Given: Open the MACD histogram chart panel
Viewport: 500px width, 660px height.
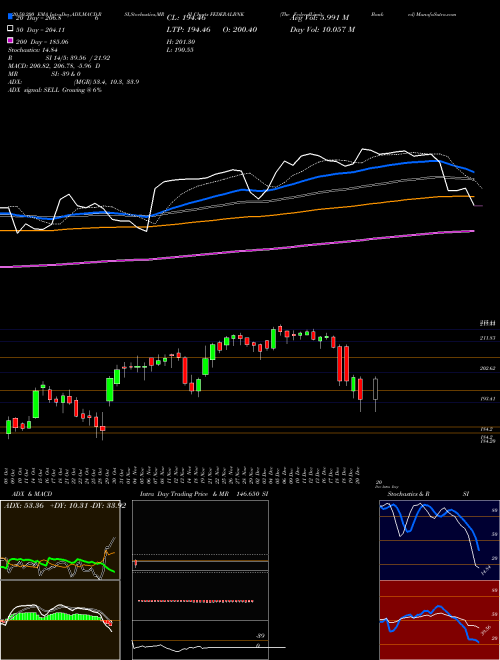Looking at the screenshot, I should 60,620.
